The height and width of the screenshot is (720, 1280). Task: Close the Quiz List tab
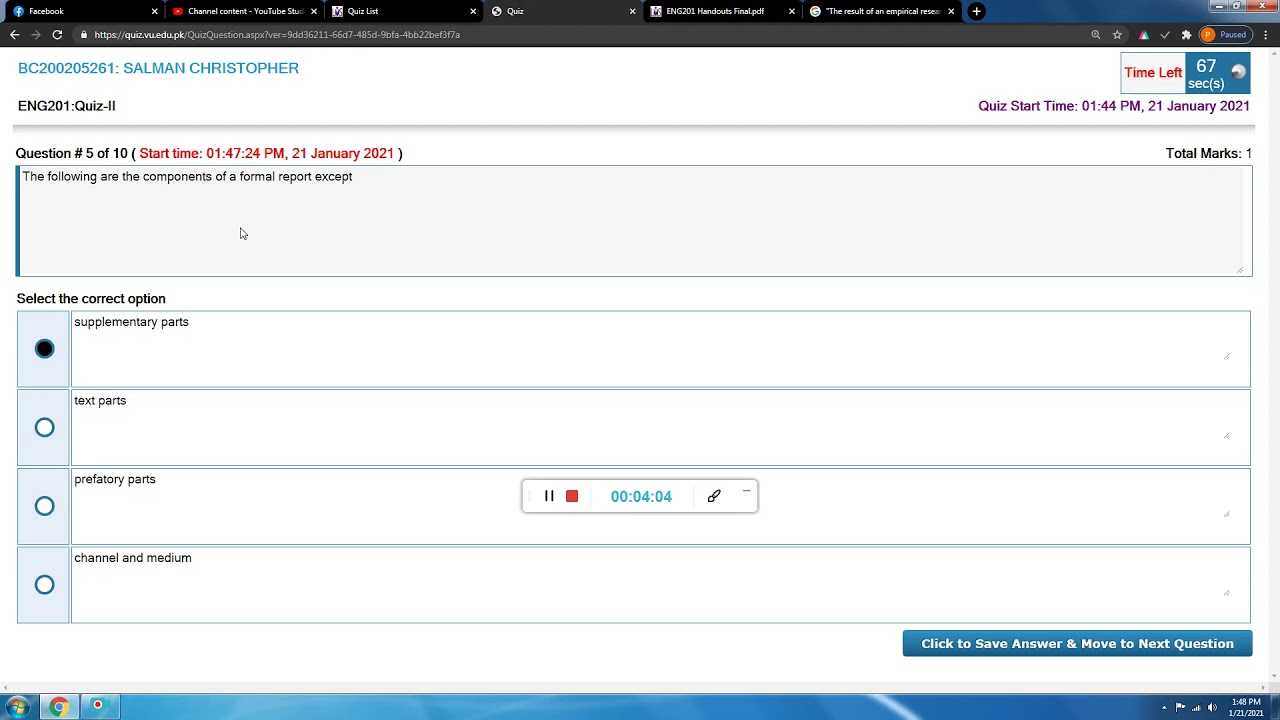pos(473,11)
